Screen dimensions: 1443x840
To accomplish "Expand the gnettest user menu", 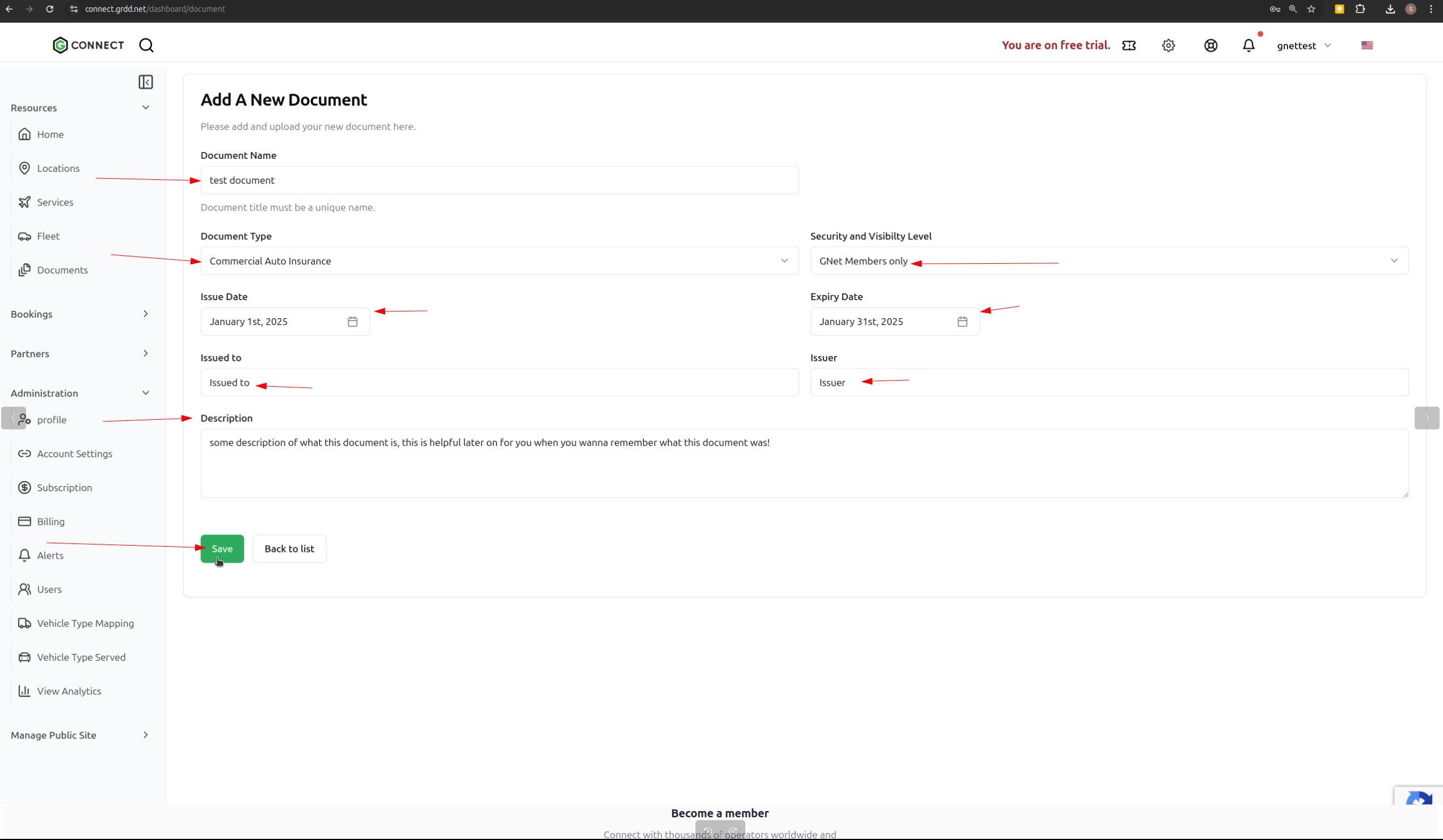I will pyautogui.click(x=1303, y=45).
